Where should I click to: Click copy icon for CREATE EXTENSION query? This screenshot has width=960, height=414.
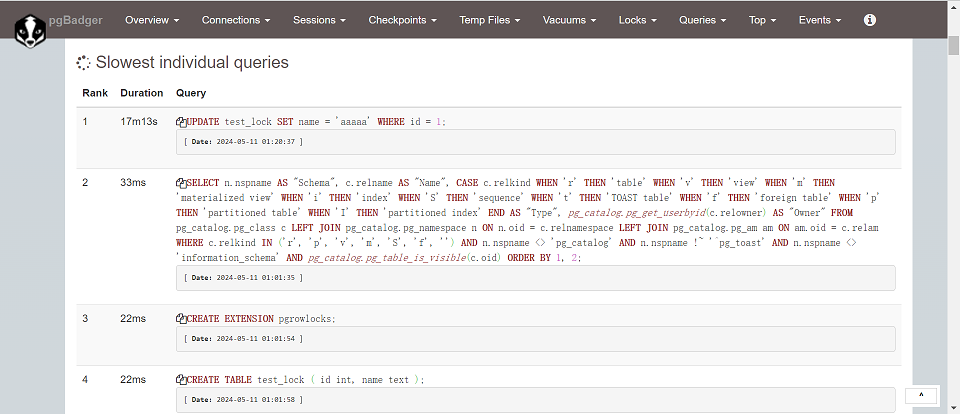181,319
